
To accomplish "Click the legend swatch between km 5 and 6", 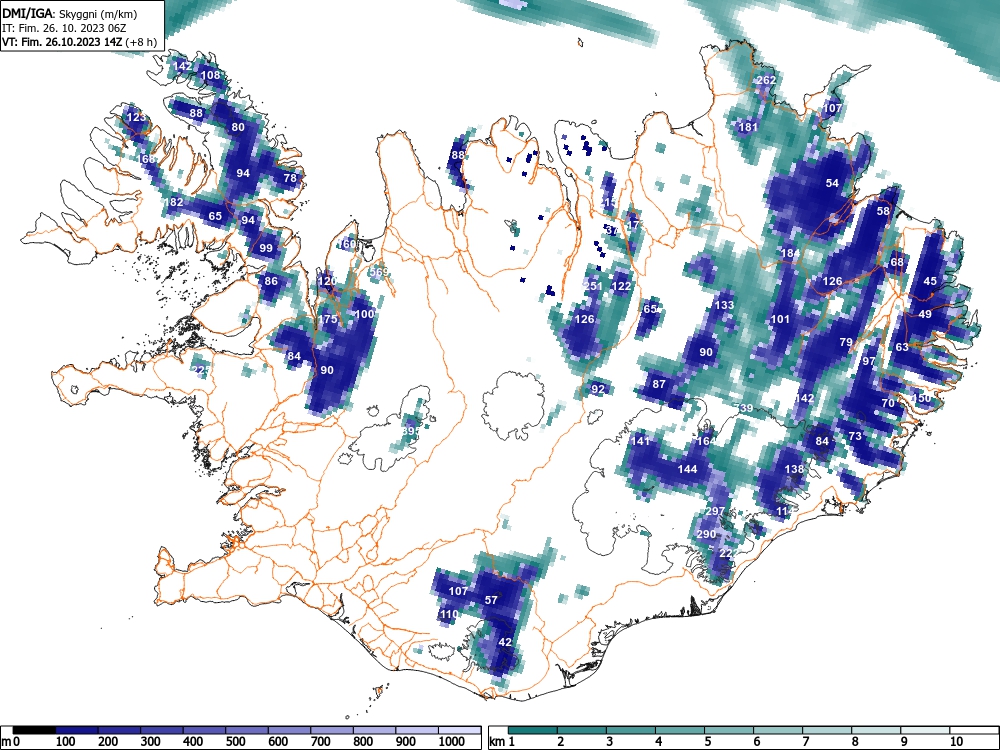I will (730, 730).
